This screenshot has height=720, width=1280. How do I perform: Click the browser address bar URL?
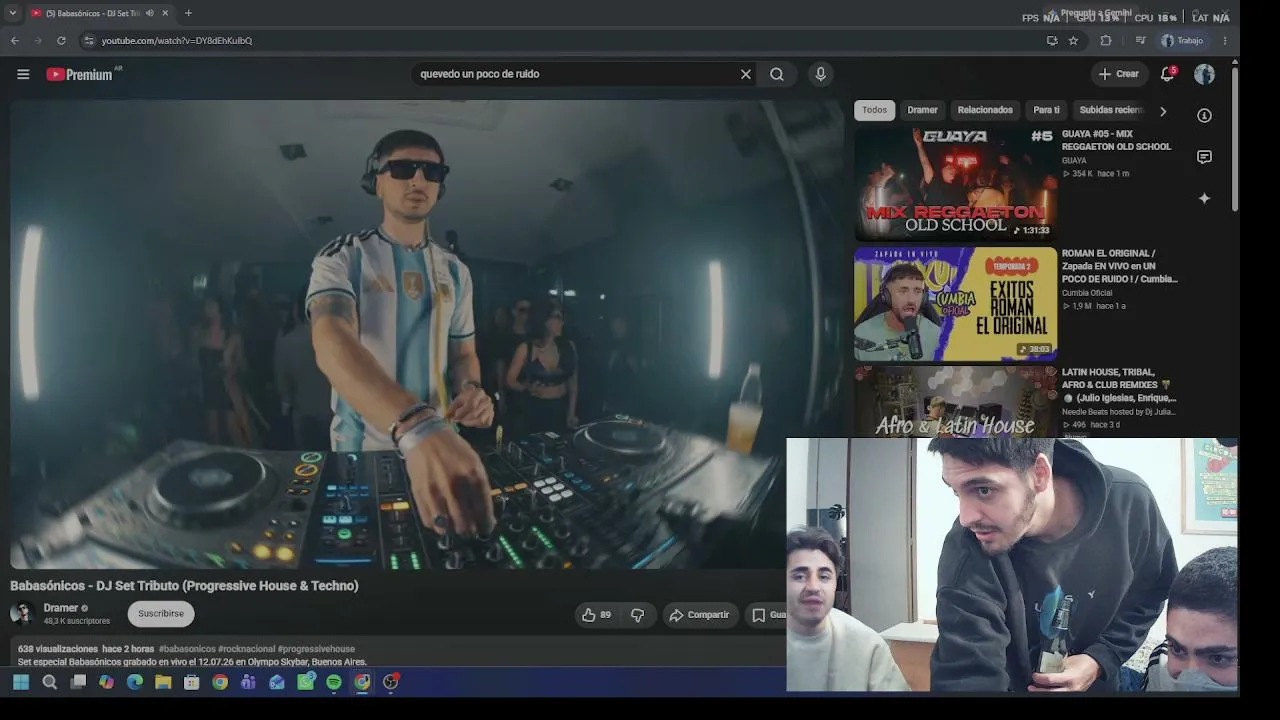(177, 41)
